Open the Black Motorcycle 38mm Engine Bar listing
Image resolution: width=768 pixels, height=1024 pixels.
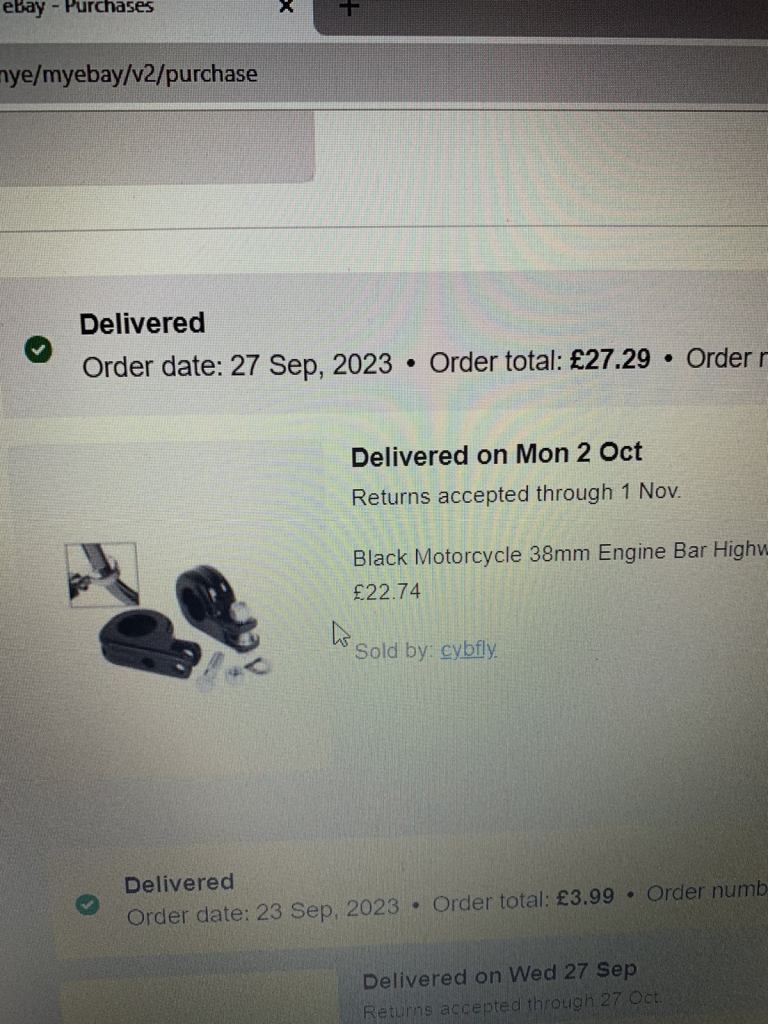pyautogui.click(x=560, y=554)
